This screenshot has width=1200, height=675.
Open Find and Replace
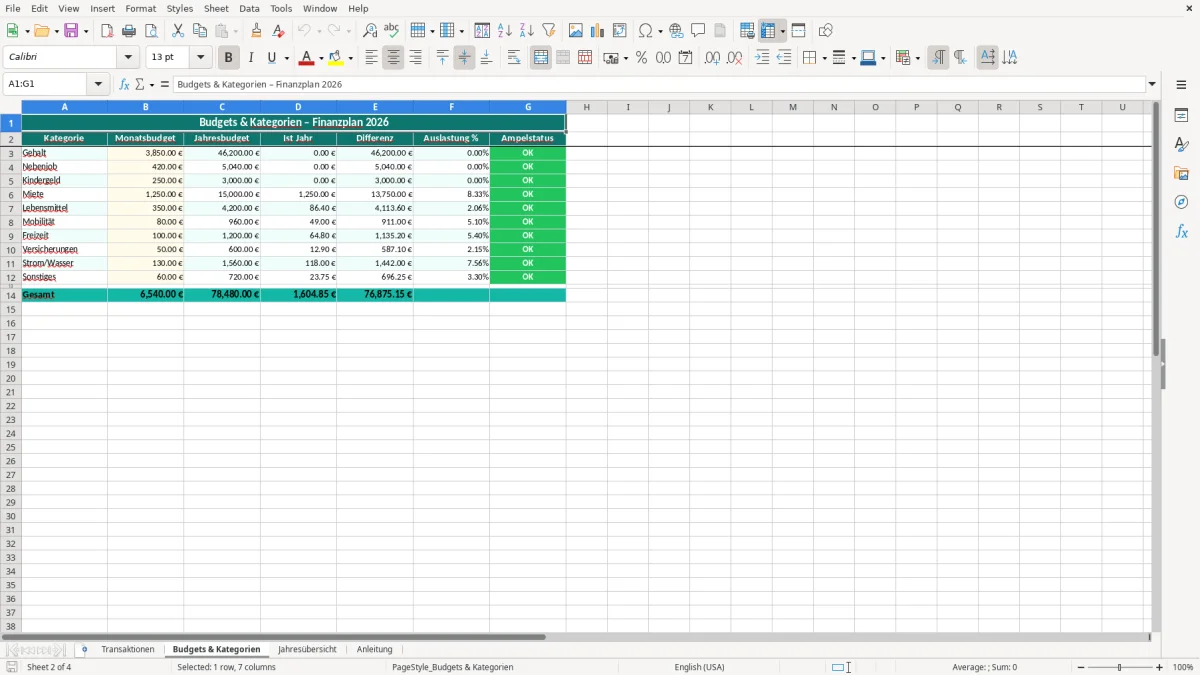370,31
